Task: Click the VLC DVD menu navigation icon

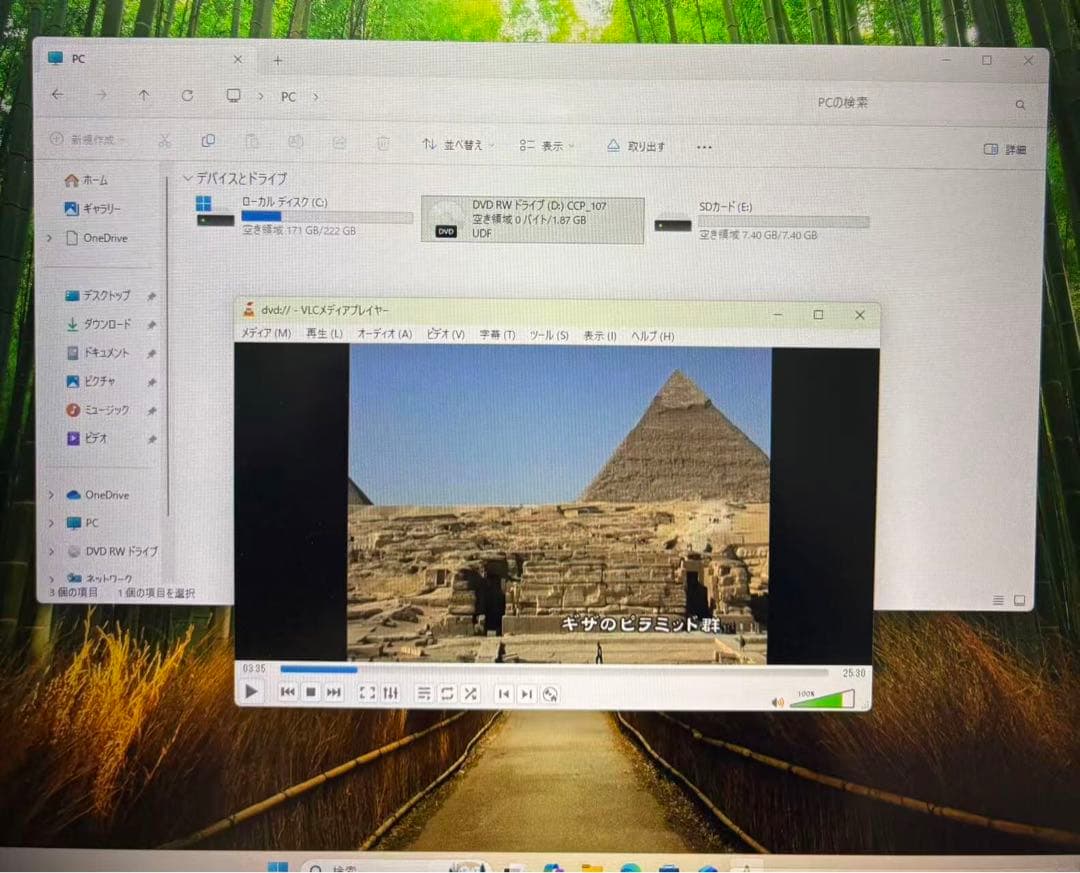Action: click(x=551, y=693)
